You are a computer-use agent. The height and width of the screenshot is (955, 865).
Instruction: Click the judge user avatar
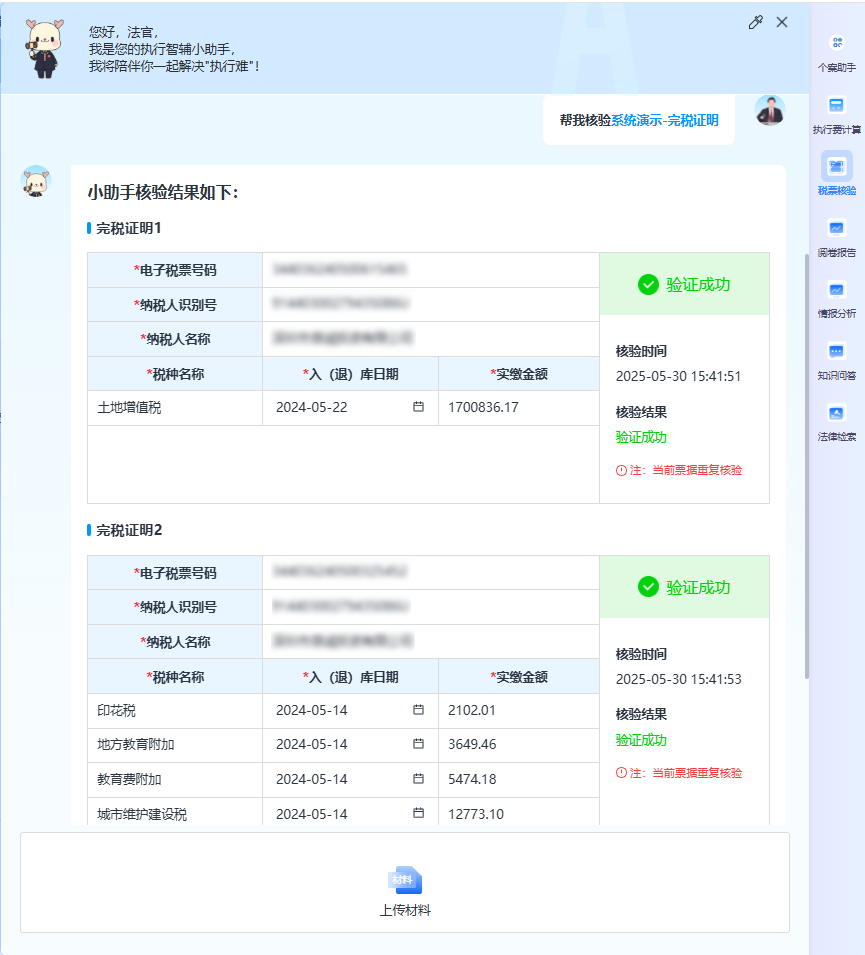(769, 111)
